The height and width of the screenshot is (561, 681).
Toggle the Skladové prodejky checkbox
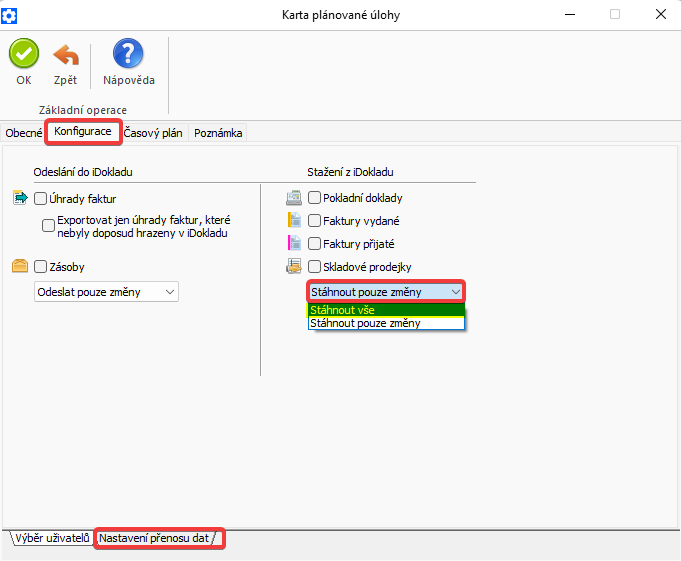click(314, 266)
